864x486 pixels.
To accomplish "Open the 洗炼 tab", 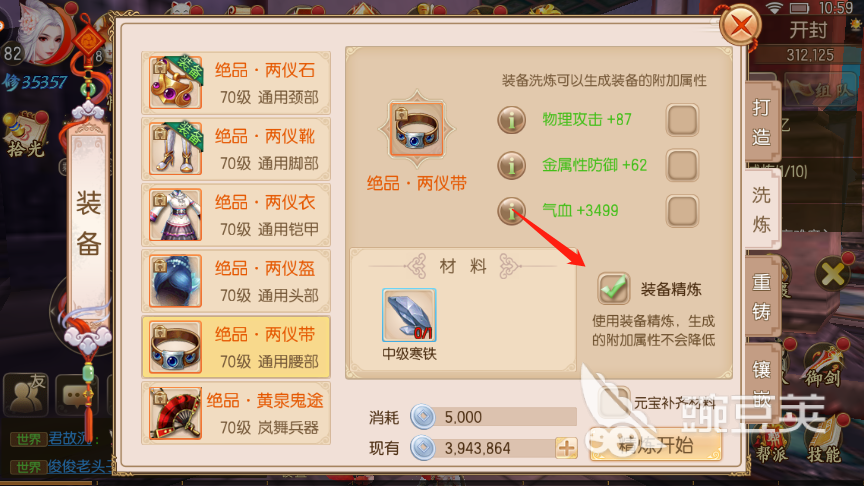I will [x=762, y=209].
